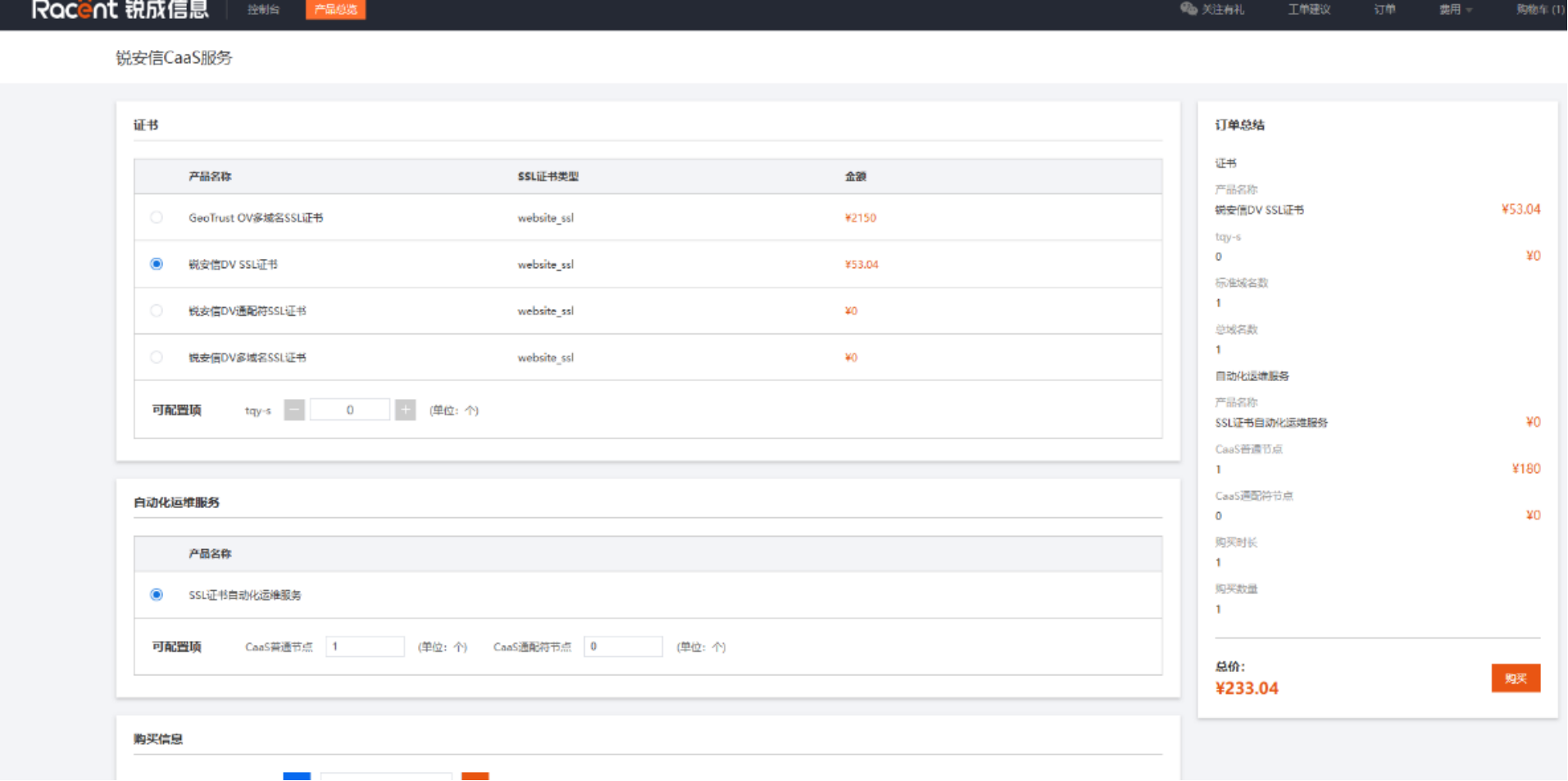1568x781 pixels.
Task: Click the ¥2150 price in the GeoTrust row
Action: click(x=861, y=218)
